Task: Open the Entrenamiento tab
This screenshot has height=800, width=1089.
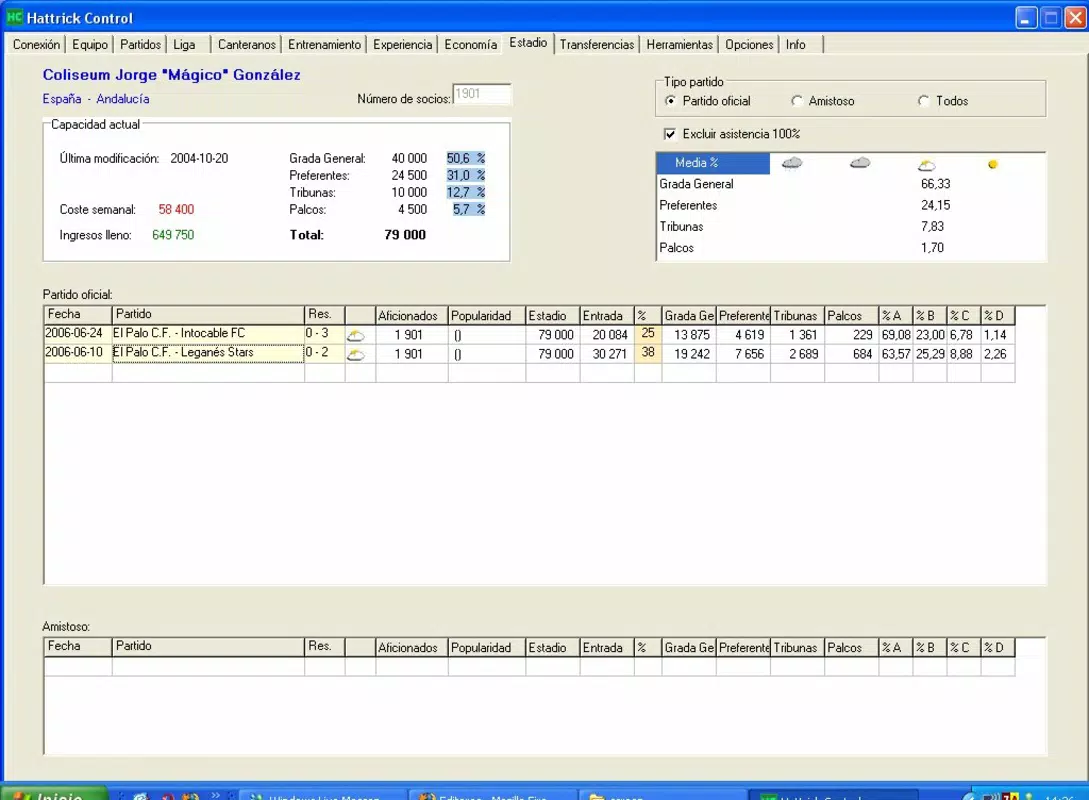Action: pyautogui.click(x=324, y=44)
